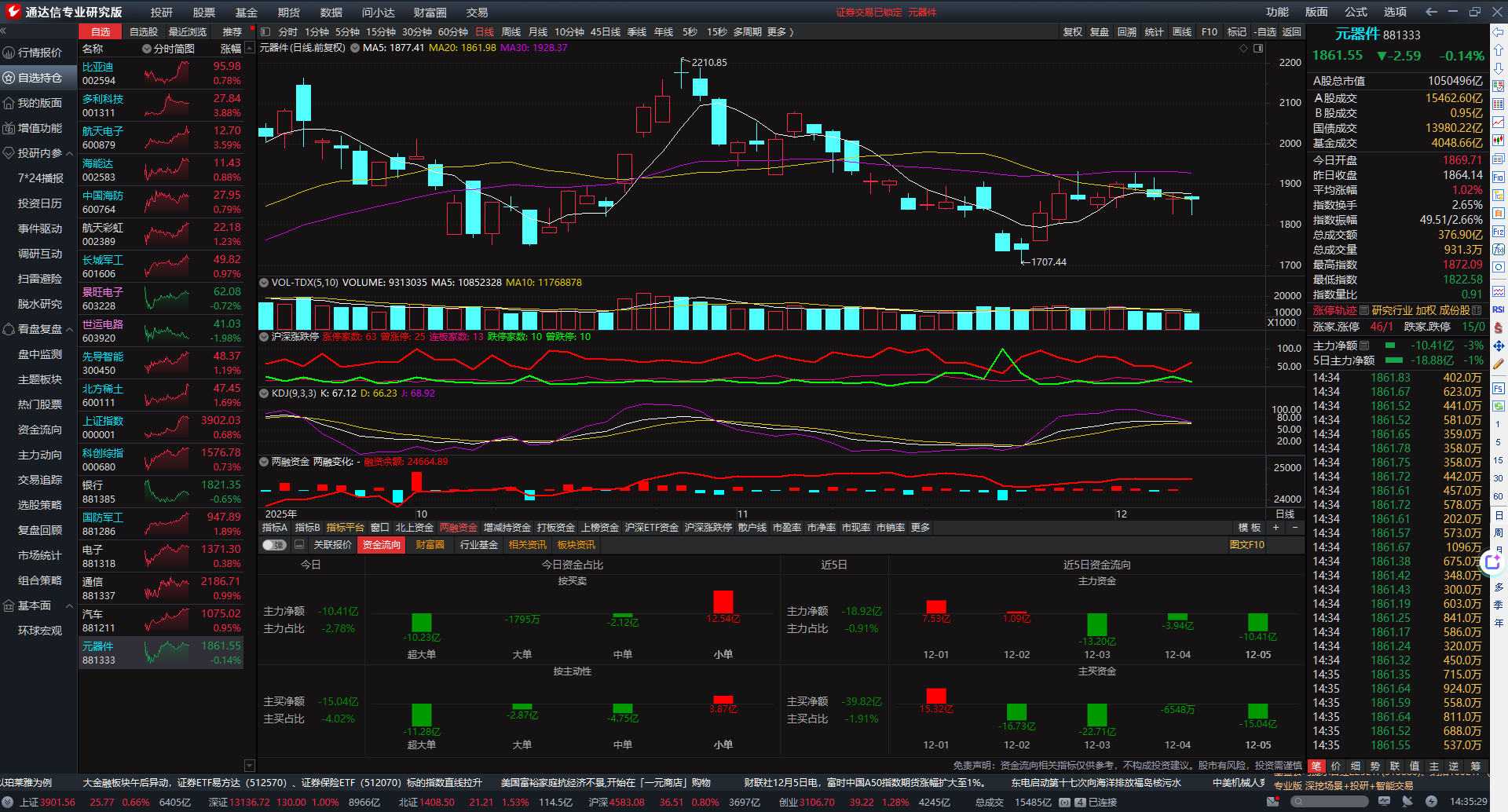
Task: Click the 研究行业 link
Action: click(1393, 310)
